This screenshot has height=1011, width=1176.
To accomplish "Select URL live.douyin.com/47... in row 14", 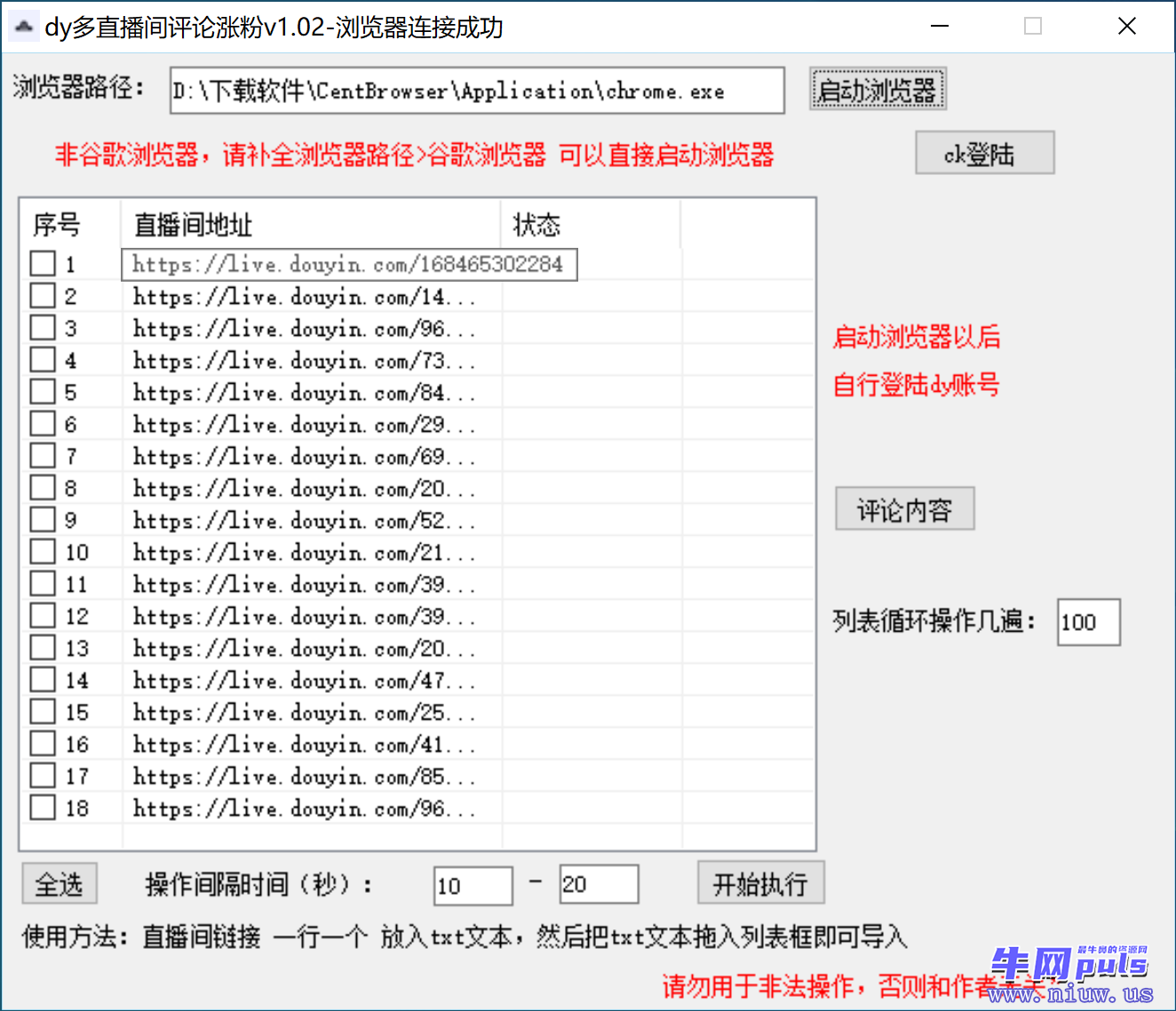I will (305, 681).
